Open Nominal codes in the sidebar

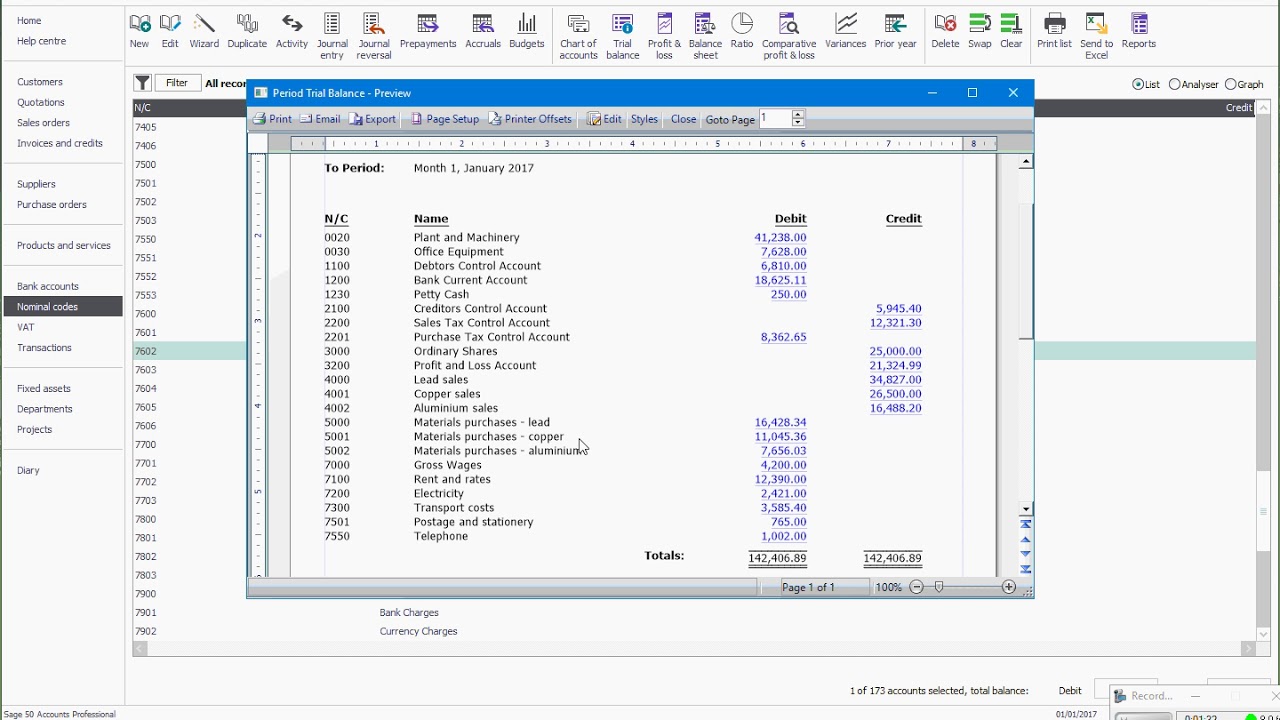(62, 307)
